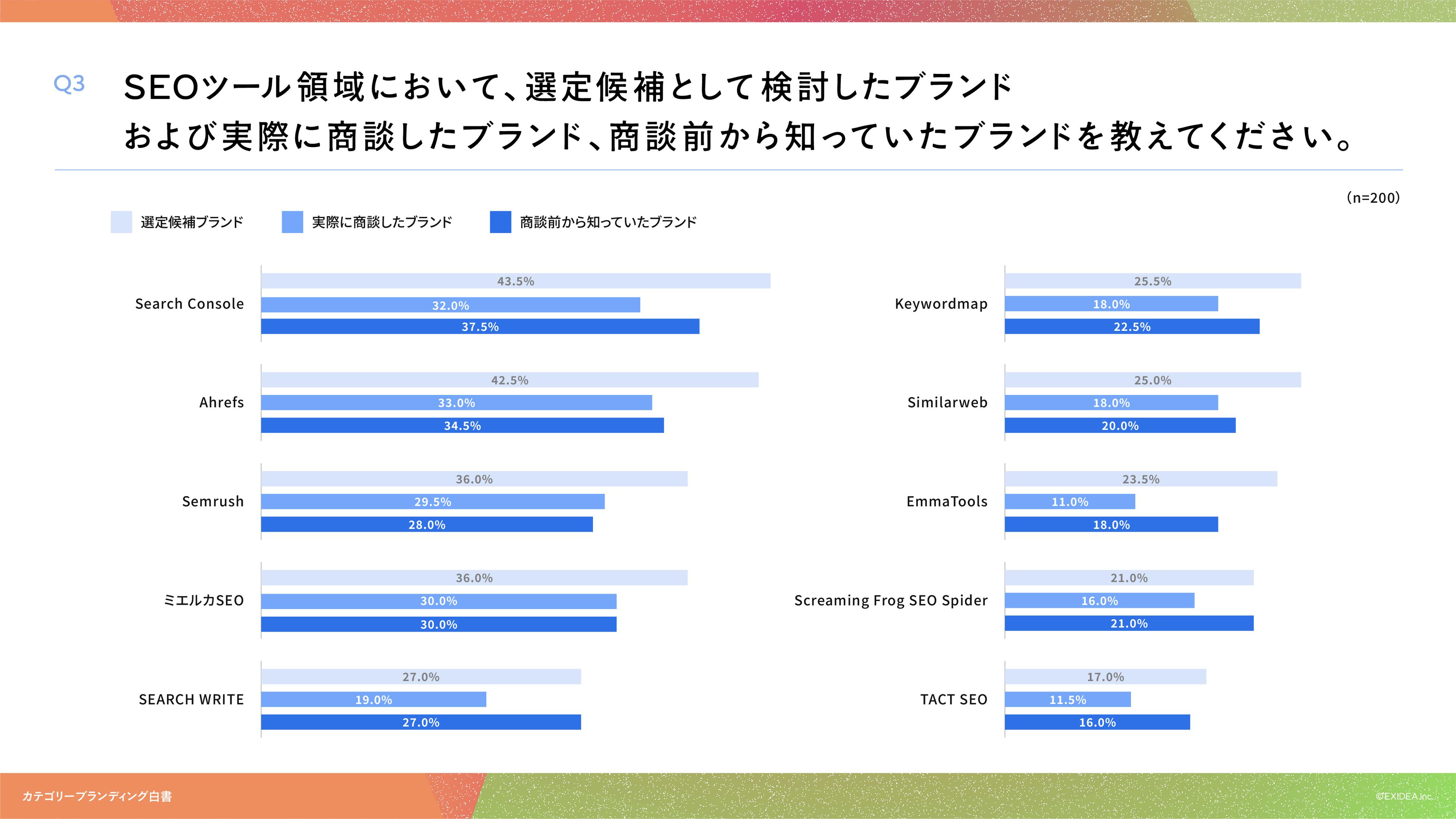This screenshot has height=819, width=1456.
Task: Click the カテゴリーブランディング白書 footer text
Action: (97, 796)
